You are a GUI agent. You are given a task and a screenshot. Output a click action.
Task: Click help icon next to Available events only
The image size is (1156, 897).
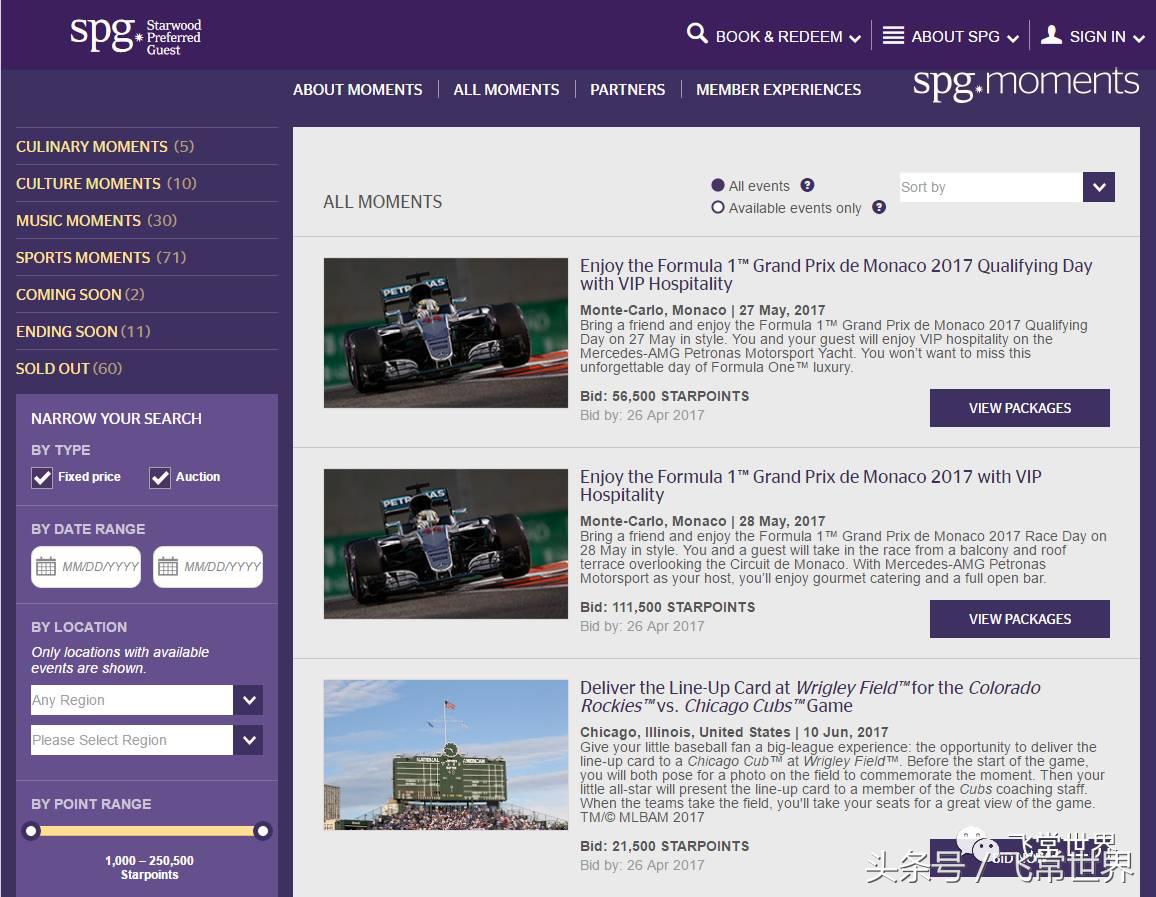click(x=879, y=207)
